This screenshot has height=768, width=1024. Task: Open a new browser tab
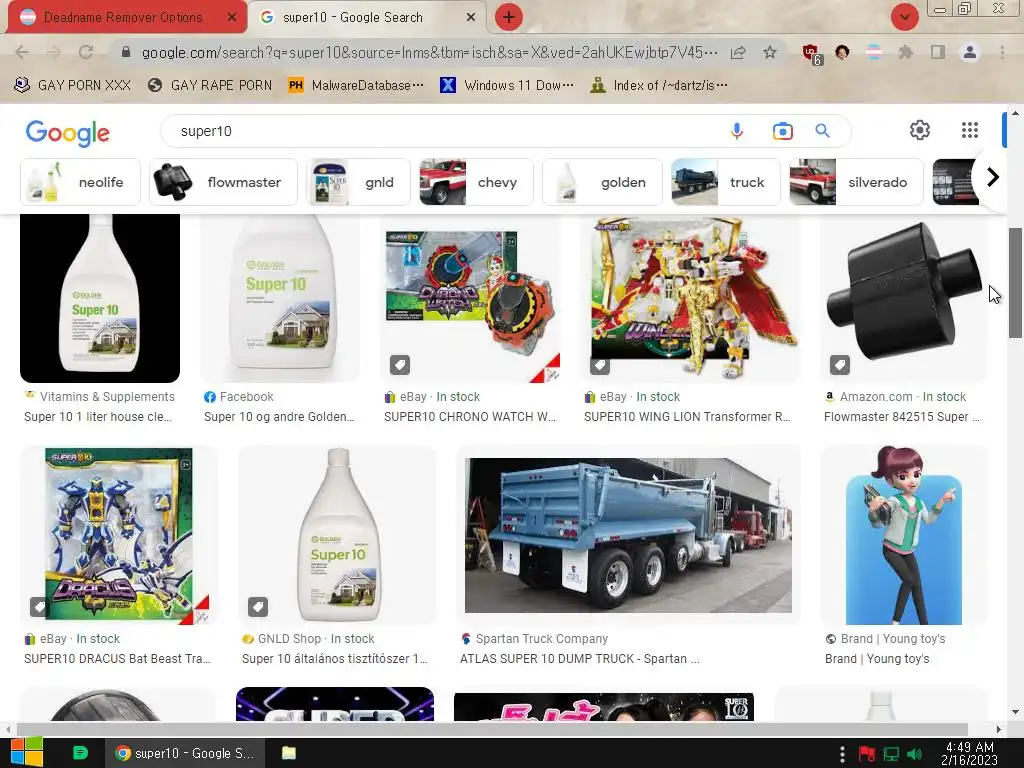click(509, 17)
